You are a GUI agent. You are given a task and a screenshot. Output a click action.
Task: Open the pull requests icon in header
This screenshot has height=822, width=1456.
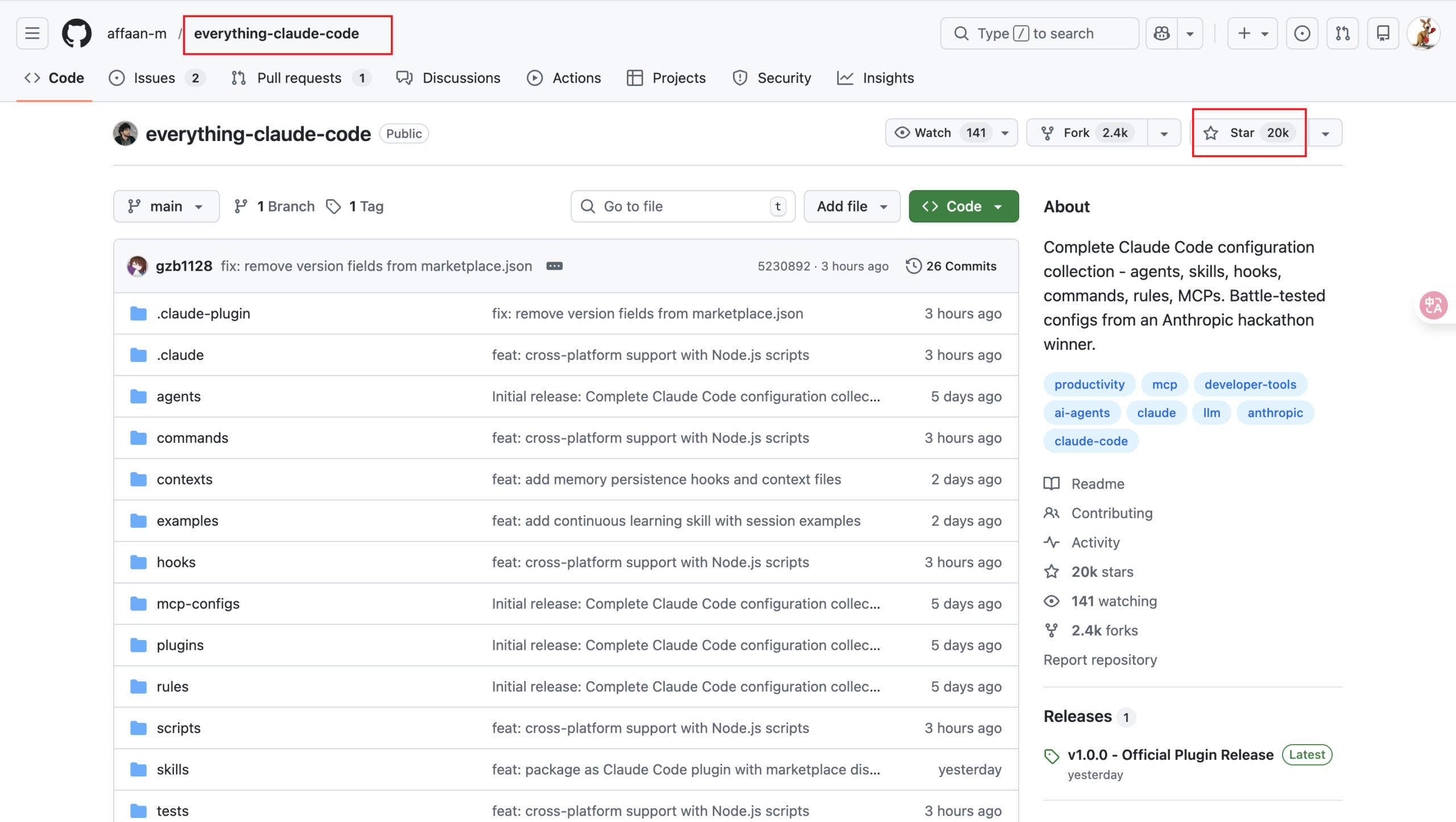pyautogui.click(x=1342, y=34)
